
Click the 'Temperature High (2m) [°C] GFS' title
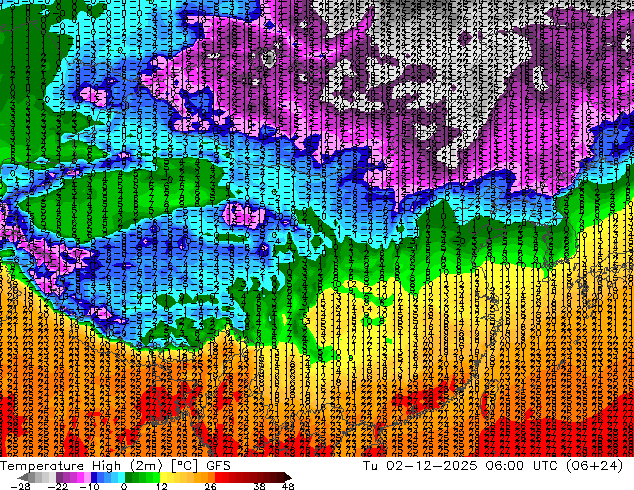tap(115, 466)
